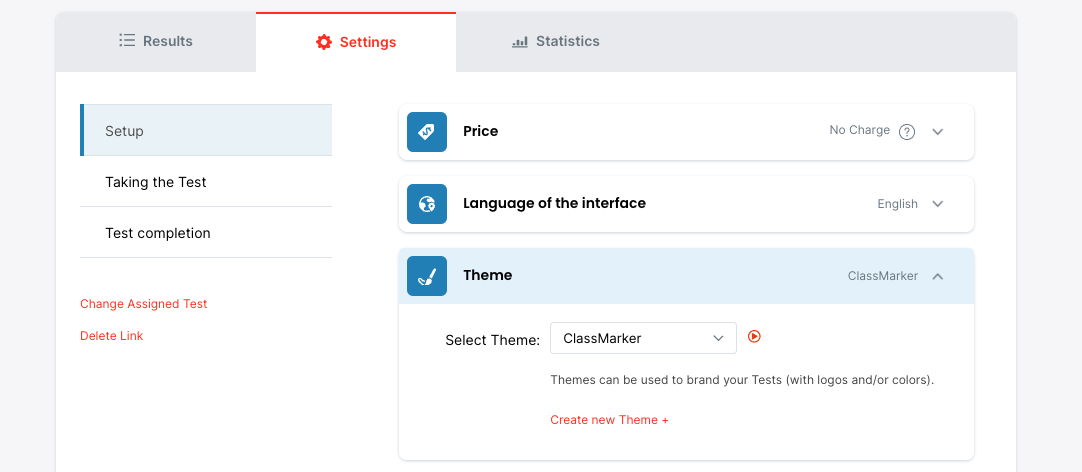
Task: Switch to the Results tab
Action: point(156,42)
